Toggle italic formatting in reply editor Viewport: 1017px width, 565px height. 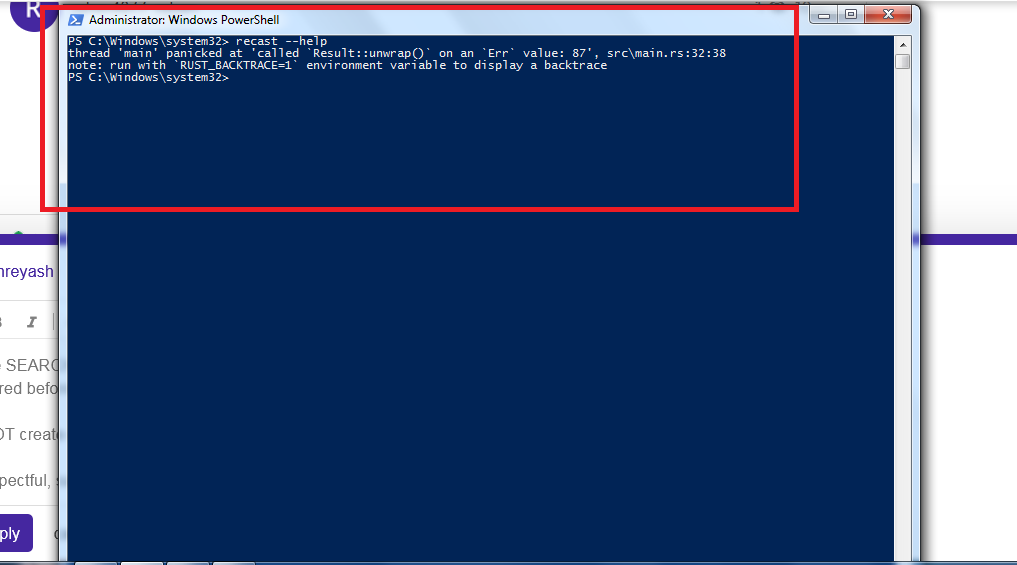(31, 322)
